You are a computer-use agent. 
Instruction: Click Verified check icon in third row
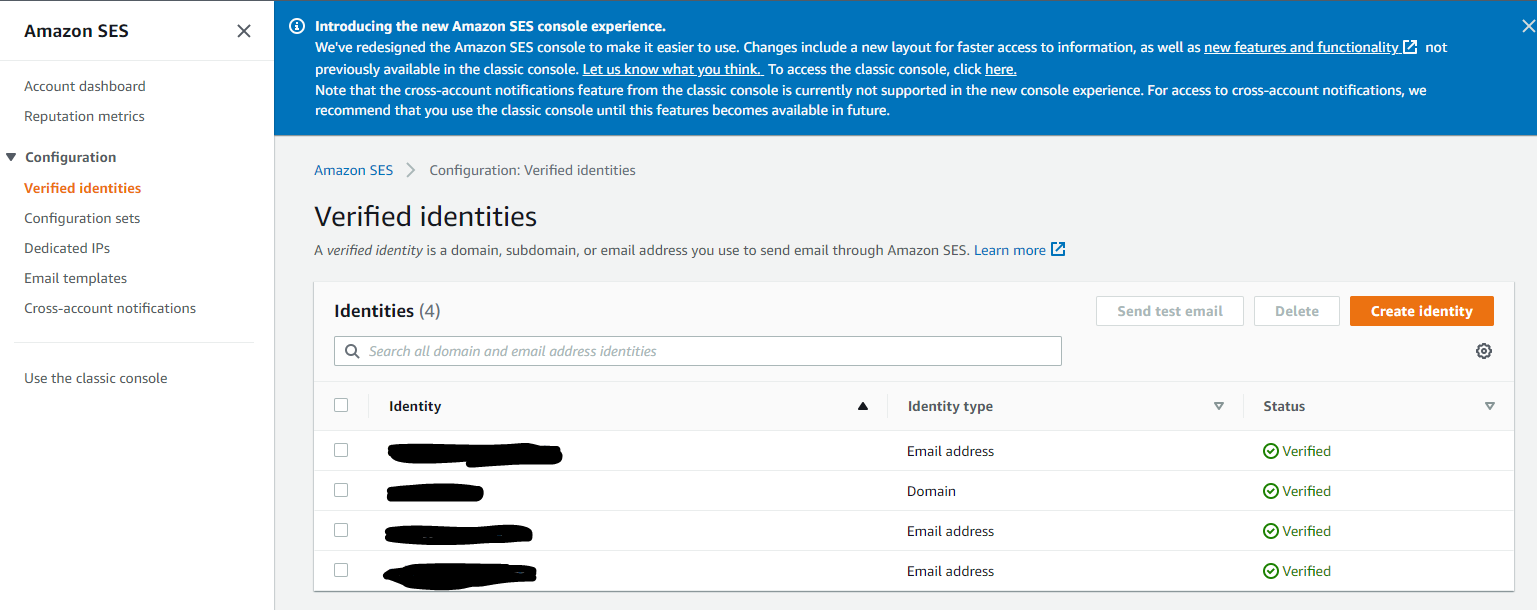click(x=1271, y=531)
